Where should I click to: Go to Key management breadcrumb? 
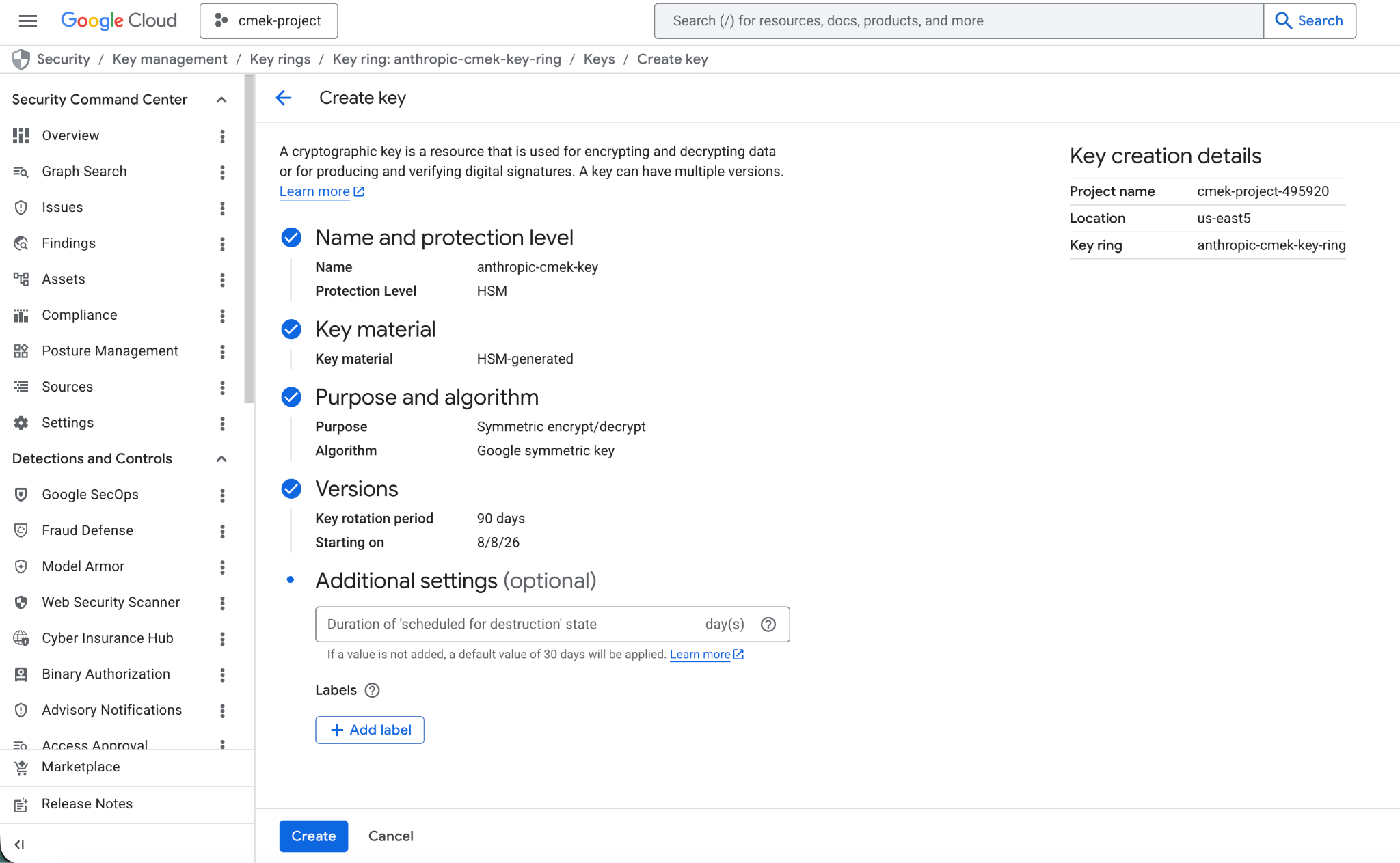(x=170, y=59)
